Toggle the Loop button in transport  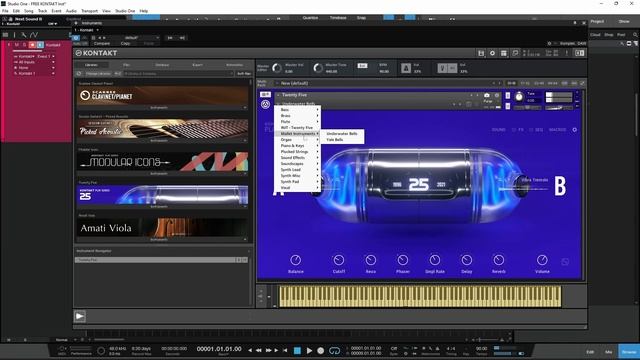tap(334, 351)
